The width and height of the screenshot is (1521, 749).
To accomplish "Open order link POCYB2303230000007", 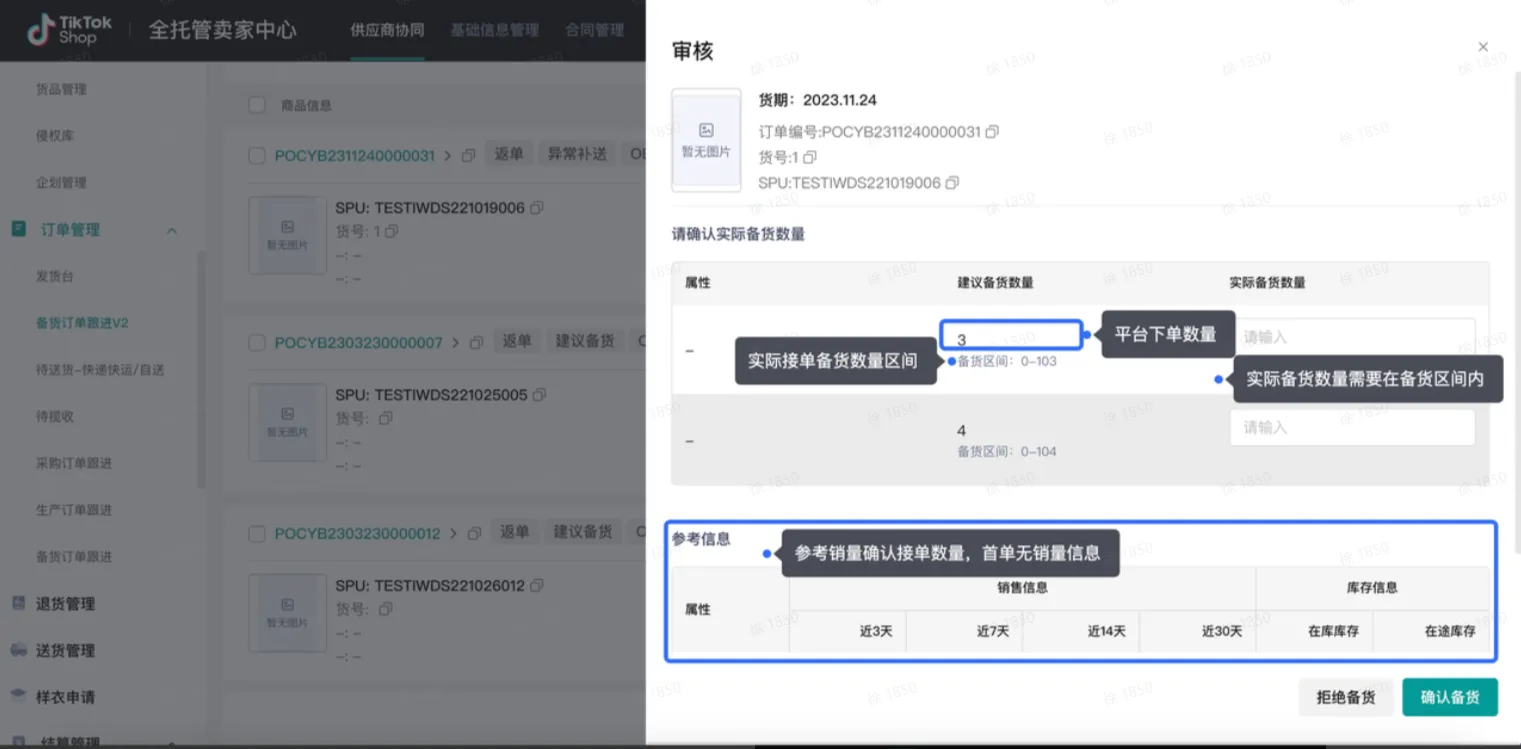I will [x=358, y=343].
